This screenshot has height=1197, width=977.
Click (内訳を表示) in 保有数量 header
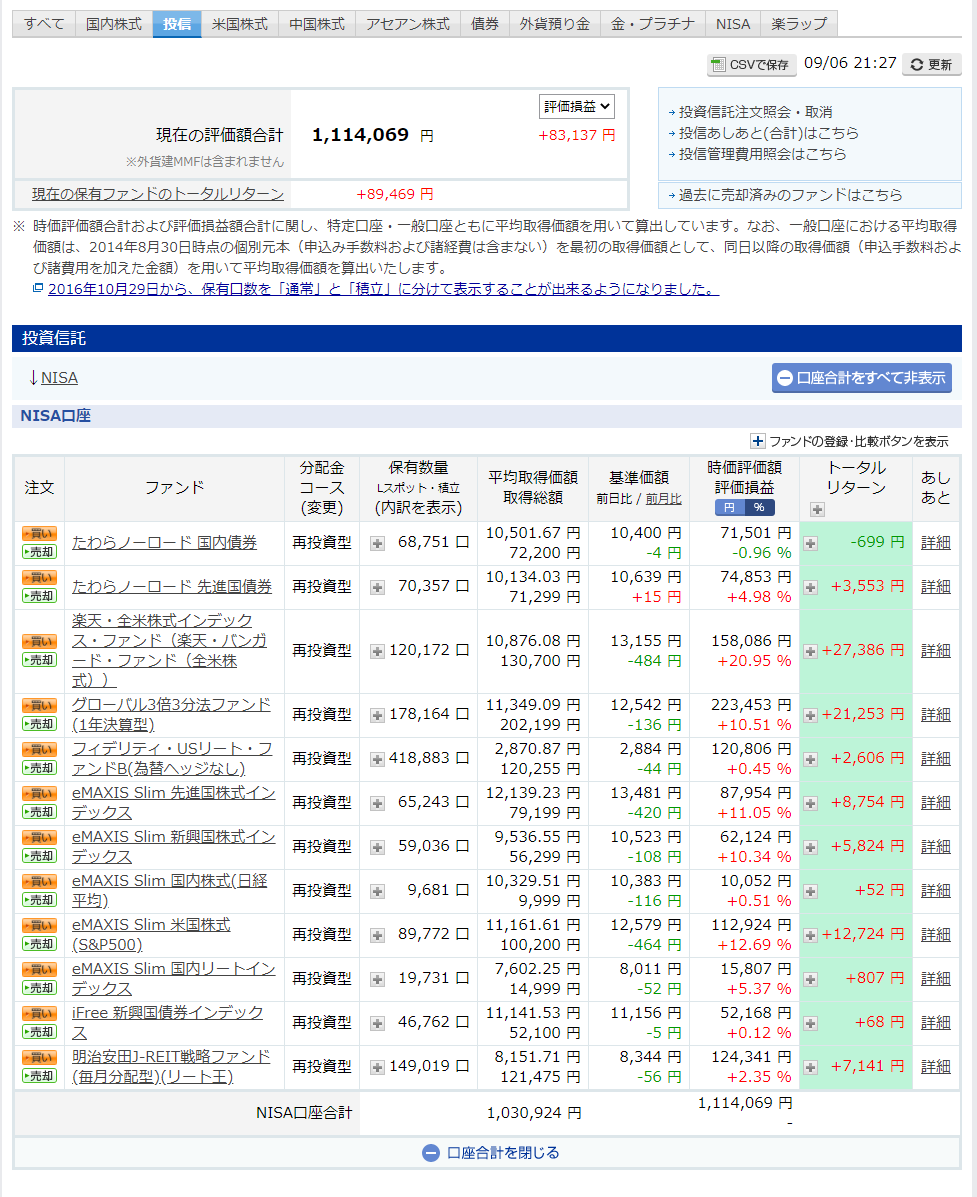point(418,508)
